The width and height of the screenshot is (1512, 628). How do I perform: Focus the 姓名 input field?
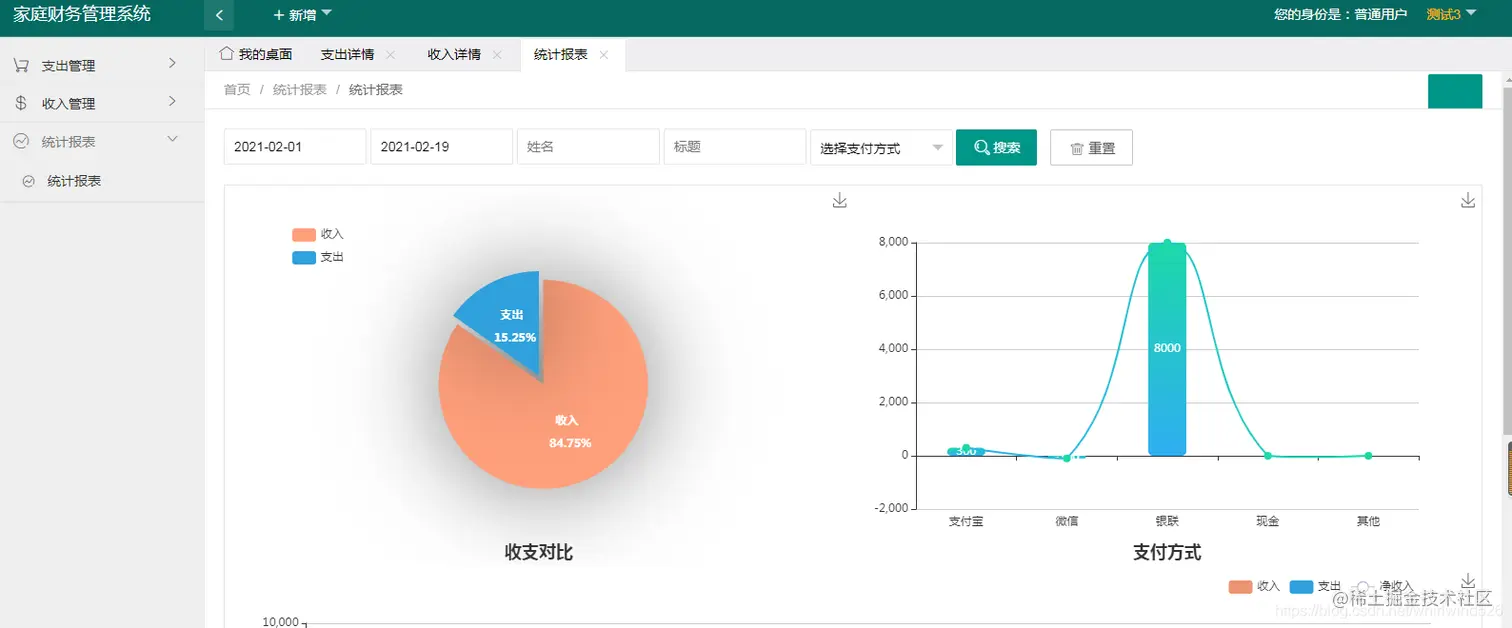[x=588, y=147]
